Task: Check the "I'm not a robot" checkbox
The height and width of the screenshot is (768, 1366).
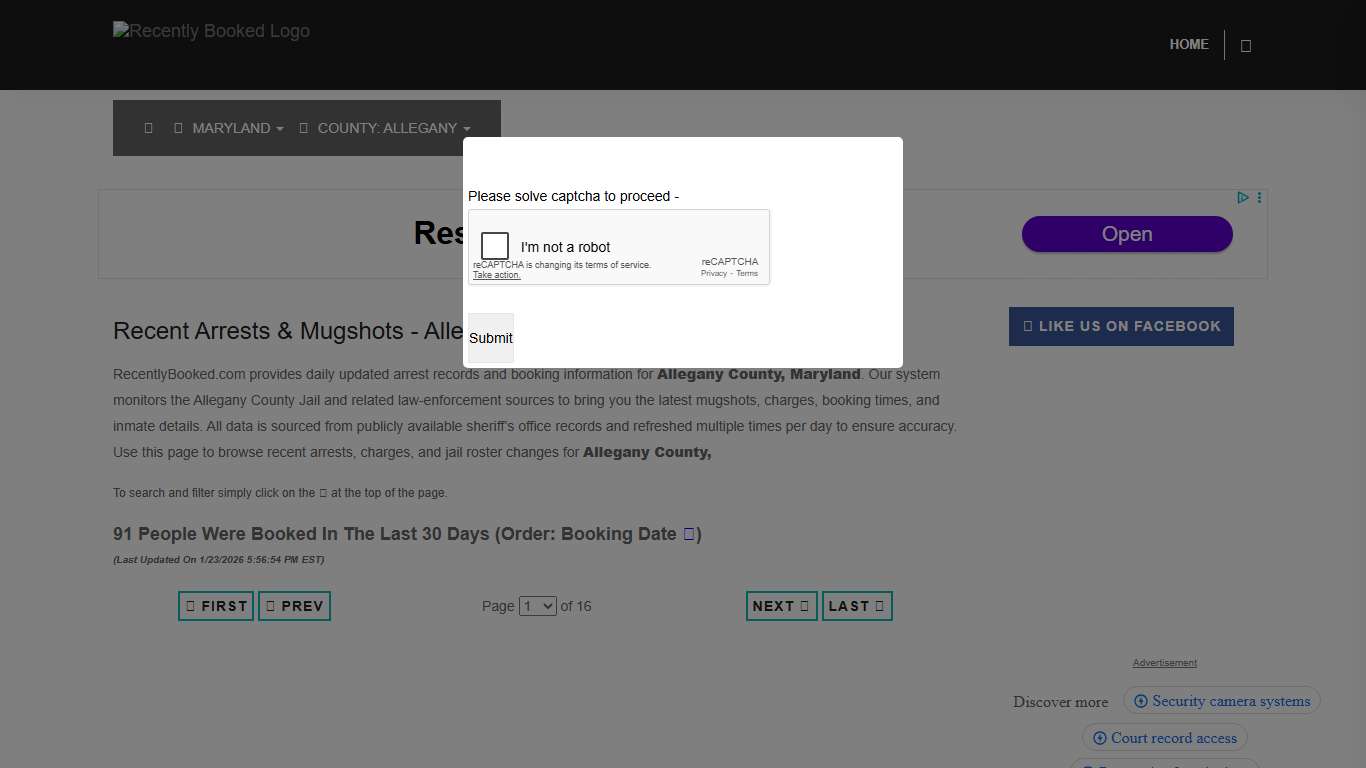Action: pos(495,246)
